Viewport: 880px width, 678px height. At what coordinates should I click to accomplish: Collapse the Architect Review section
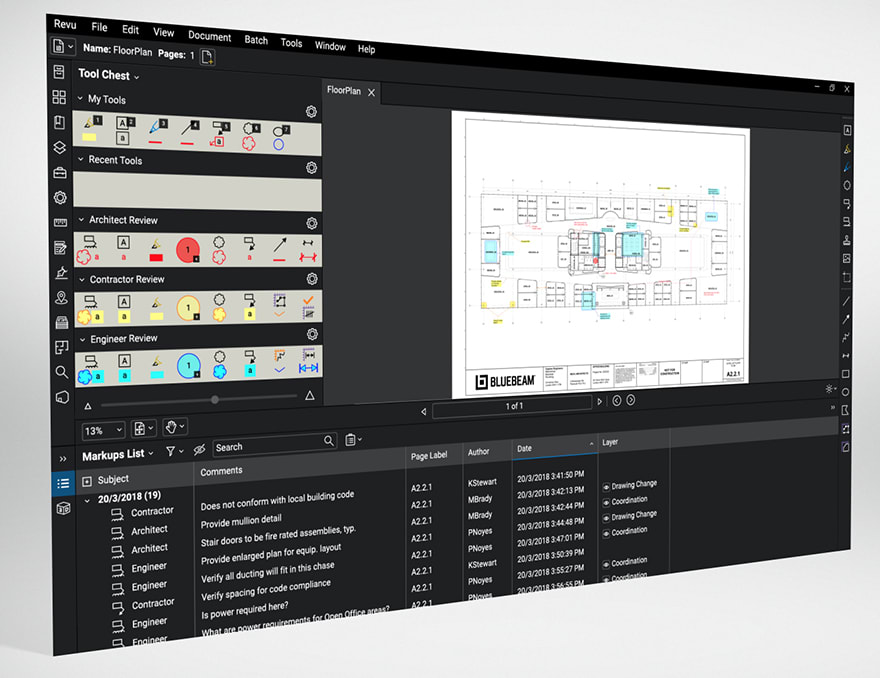[x=81, y=219]
